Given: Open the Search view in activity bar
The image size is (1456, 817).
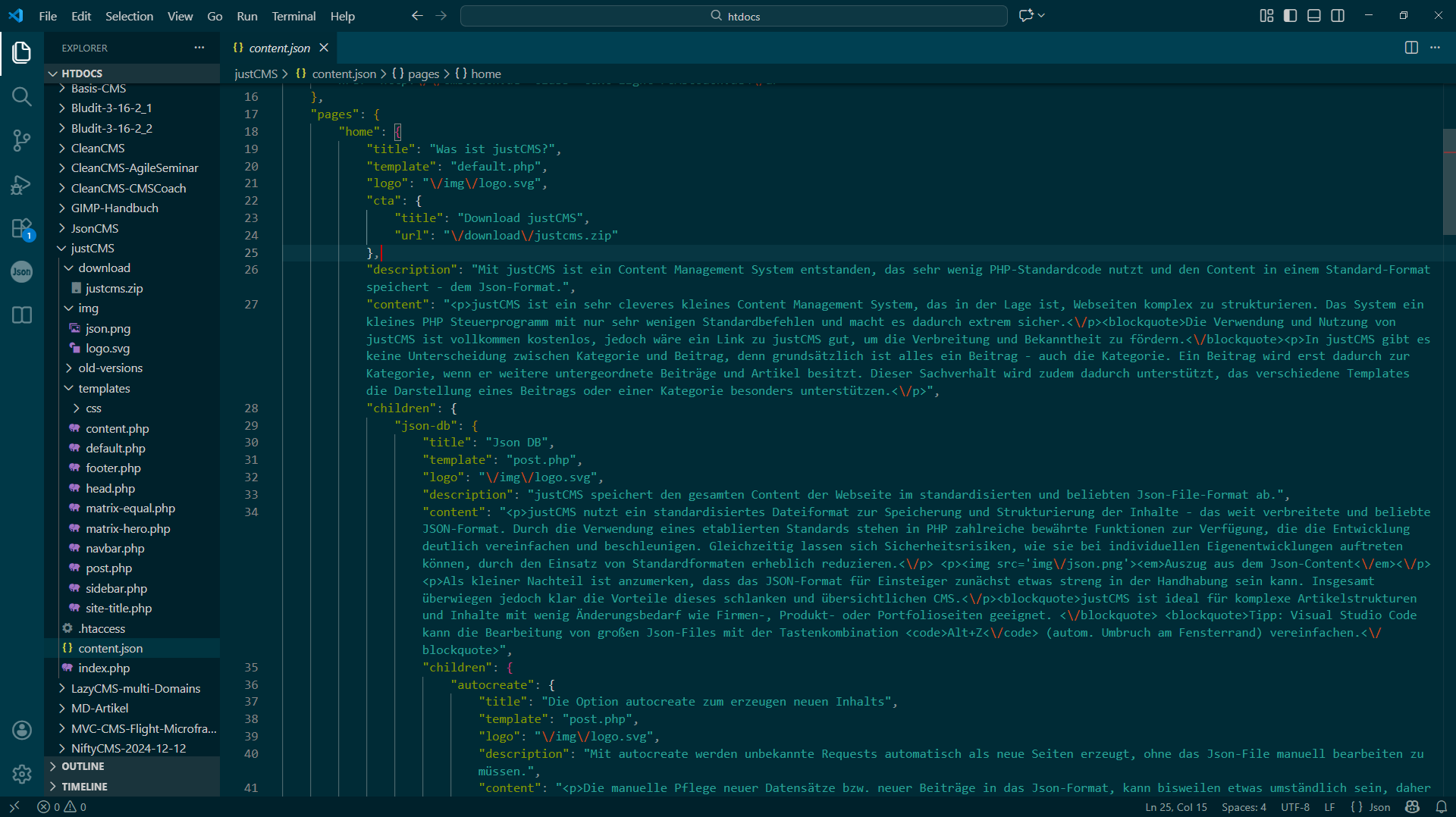Looking at the screenshot, I should pyautogui.click(x=22, y=96).
